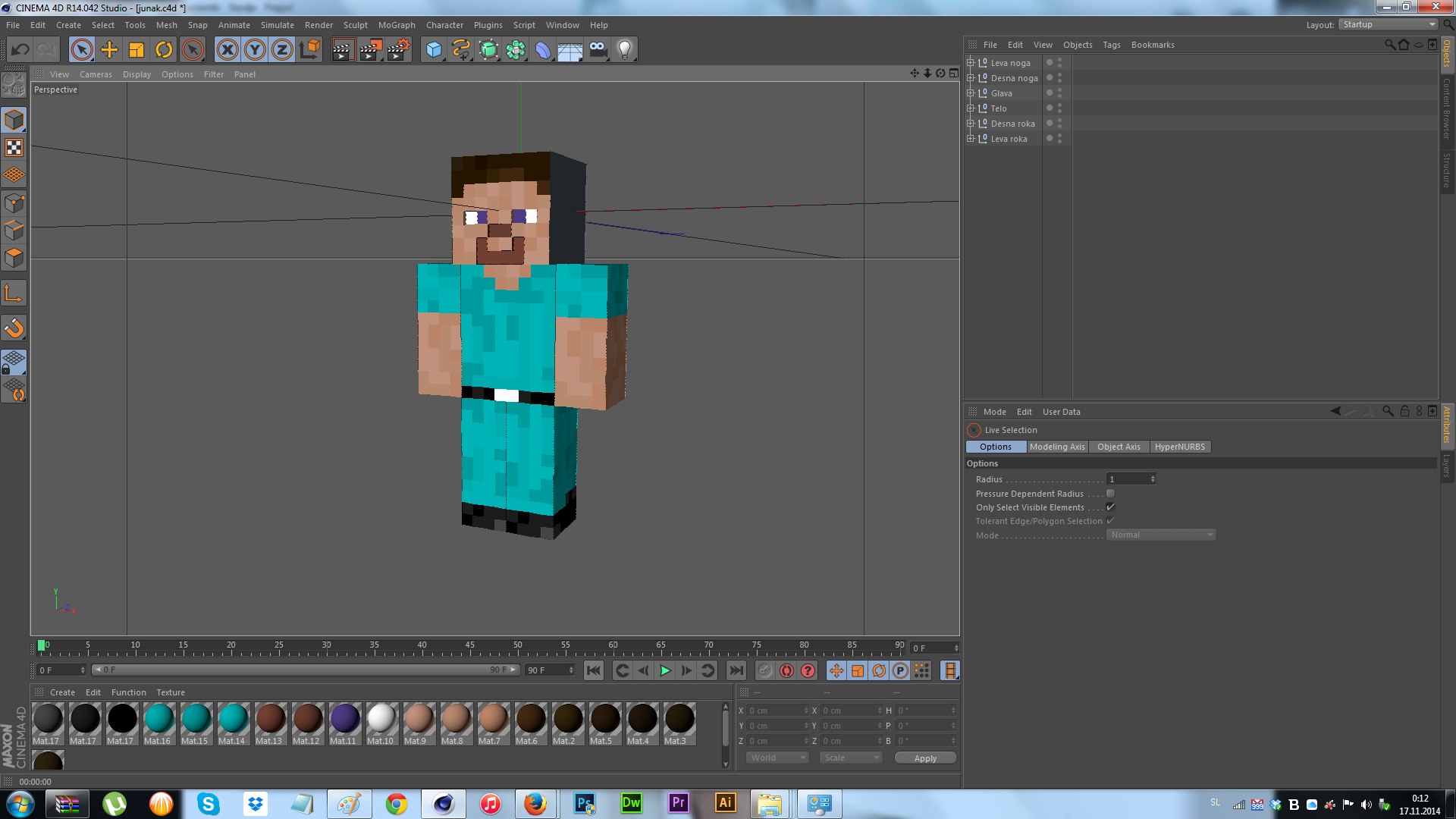
Task: Enable Snap magnet tool in left palette
Action: point(14,328)
